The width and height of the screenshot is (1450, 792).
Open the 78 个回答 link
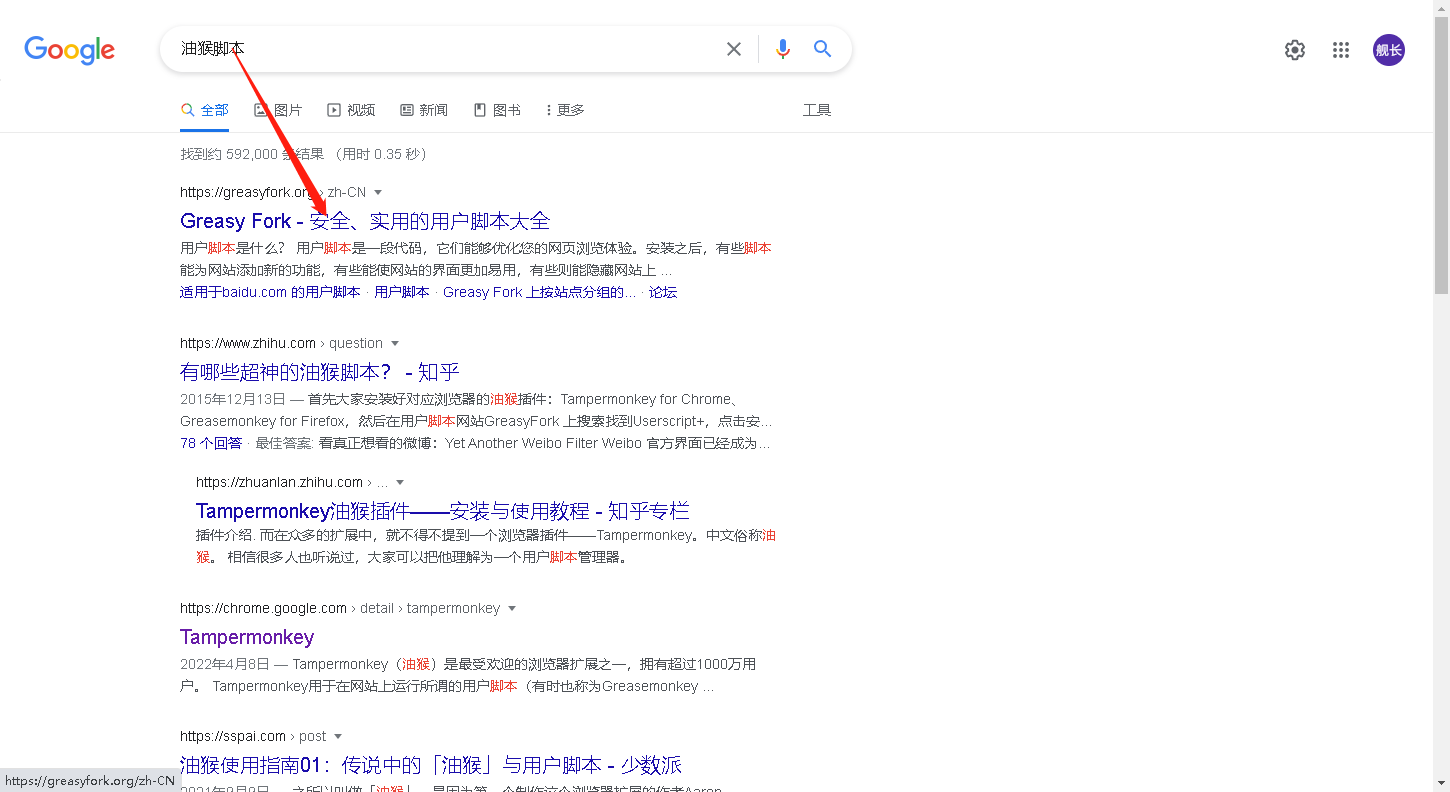tap(211, 443)
